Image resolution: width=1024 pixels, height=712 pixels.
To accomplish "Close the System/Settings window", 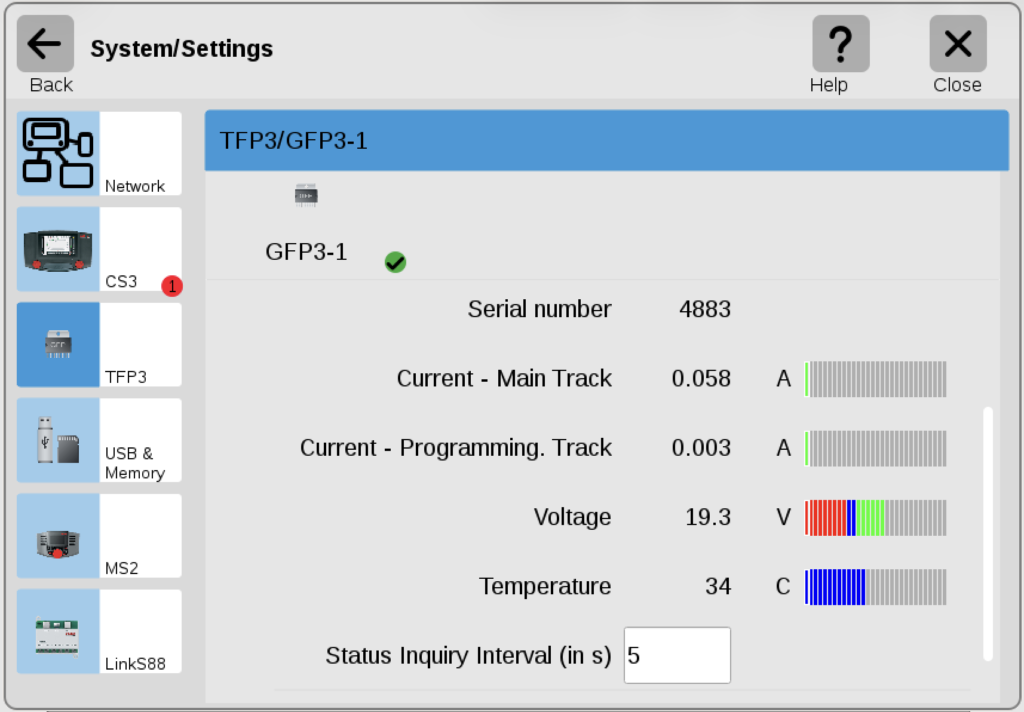I will point(957,45).
